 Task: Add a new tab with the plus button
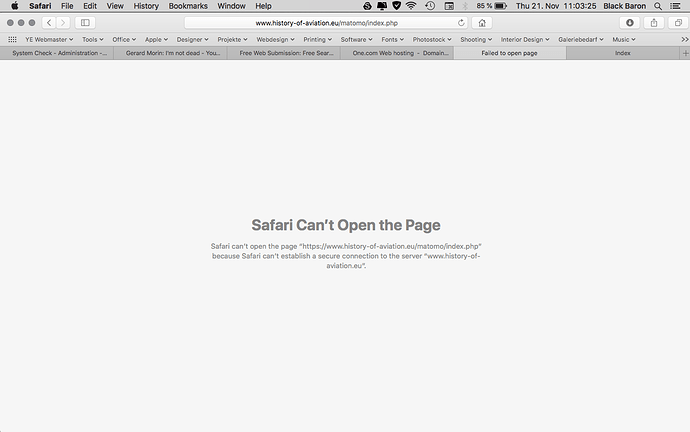click(x=685, y=53)
